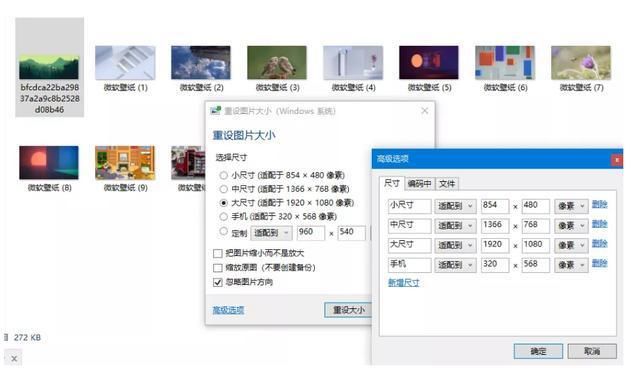
Task: Click the custom height field showing 540
Action: pyautogui.click(x=351, y=233)
